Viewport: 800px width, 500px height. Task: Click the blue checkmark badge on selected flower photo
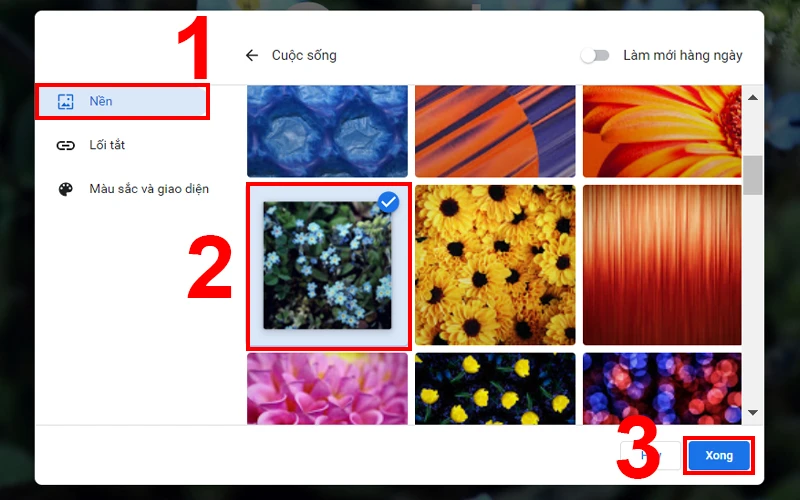click(x=388, y=202)
